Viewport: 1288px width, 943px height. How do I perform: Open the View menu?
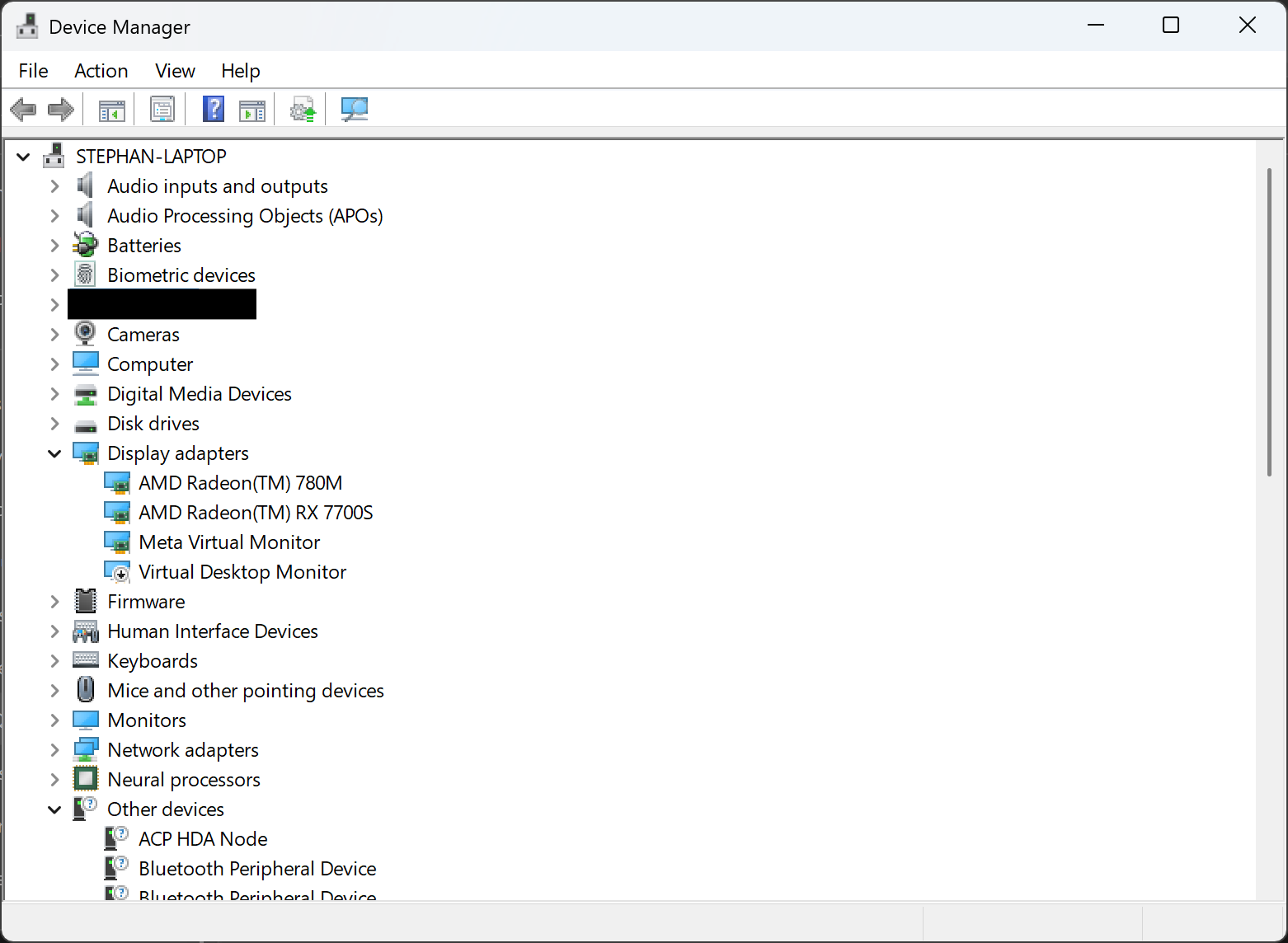point(174,70)
